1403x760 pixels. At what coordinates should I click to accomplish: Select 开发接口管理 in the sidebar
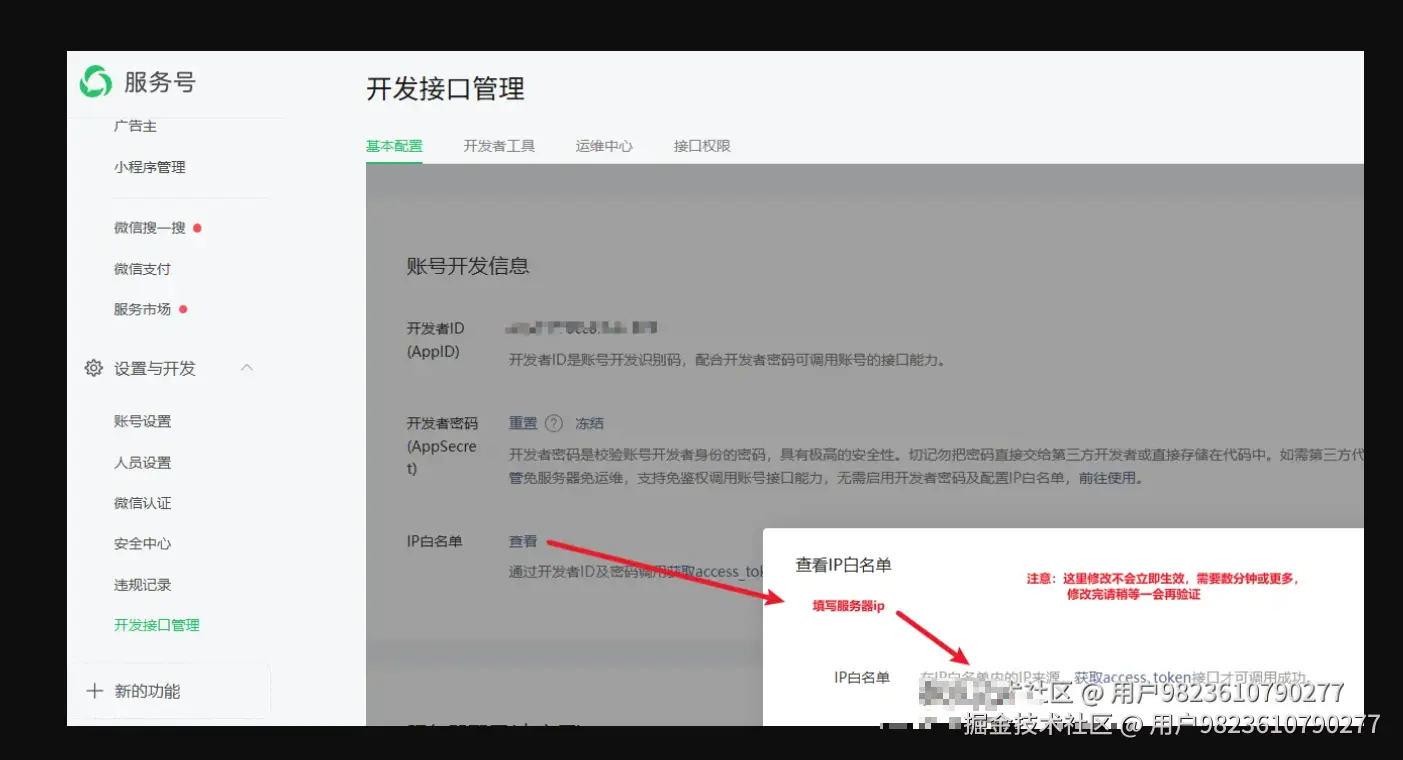click(x=157, y=625)
